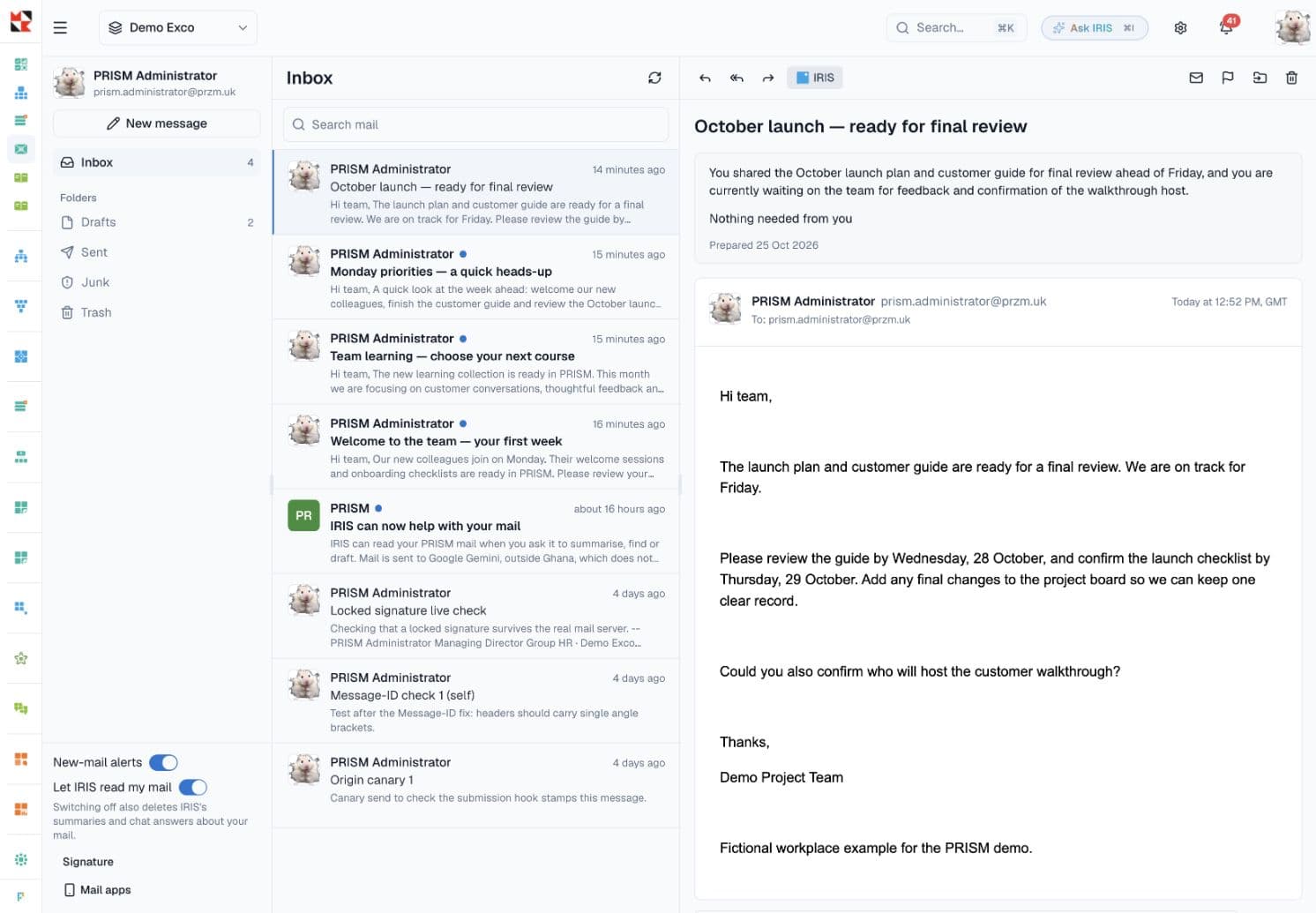Image resolution: width=1316 pixels, height=913 pixels.
Task: Open the Sent folder
Action: pyautogui.click(x=157, y=252)
